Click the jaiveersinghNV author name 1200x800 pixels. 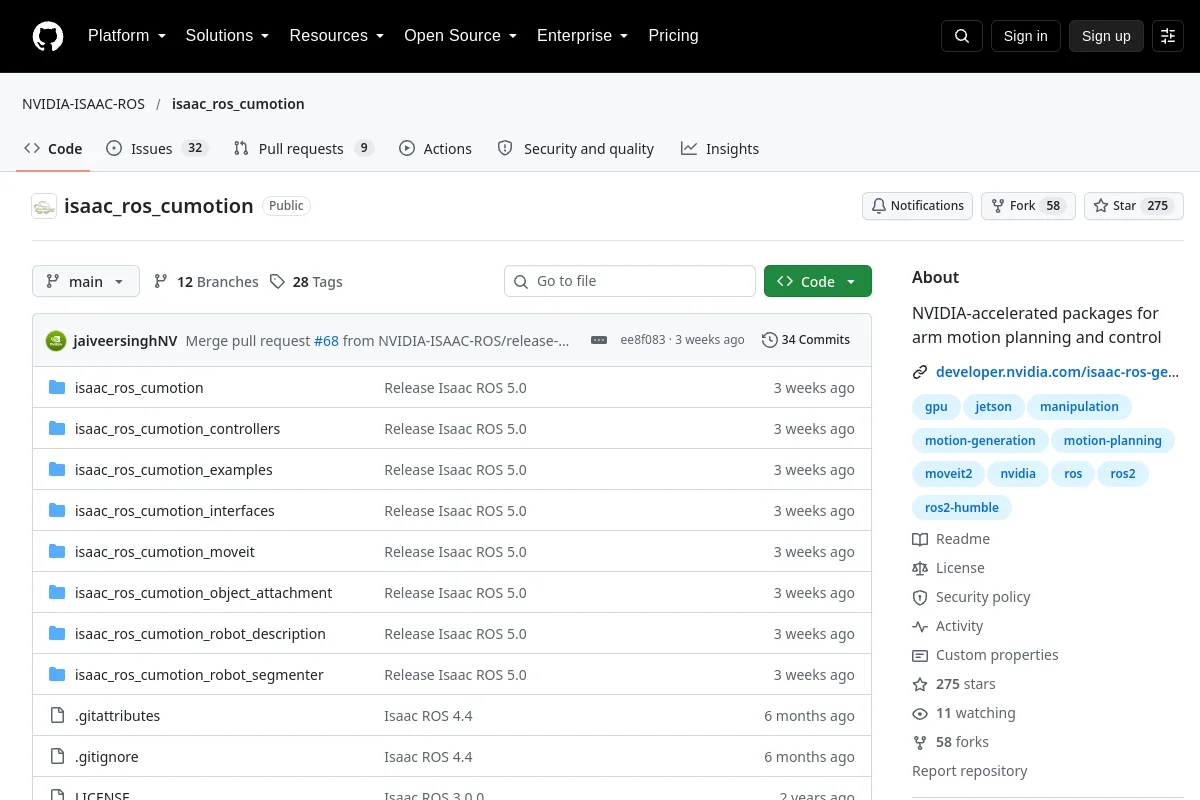[x=126, y=341]
